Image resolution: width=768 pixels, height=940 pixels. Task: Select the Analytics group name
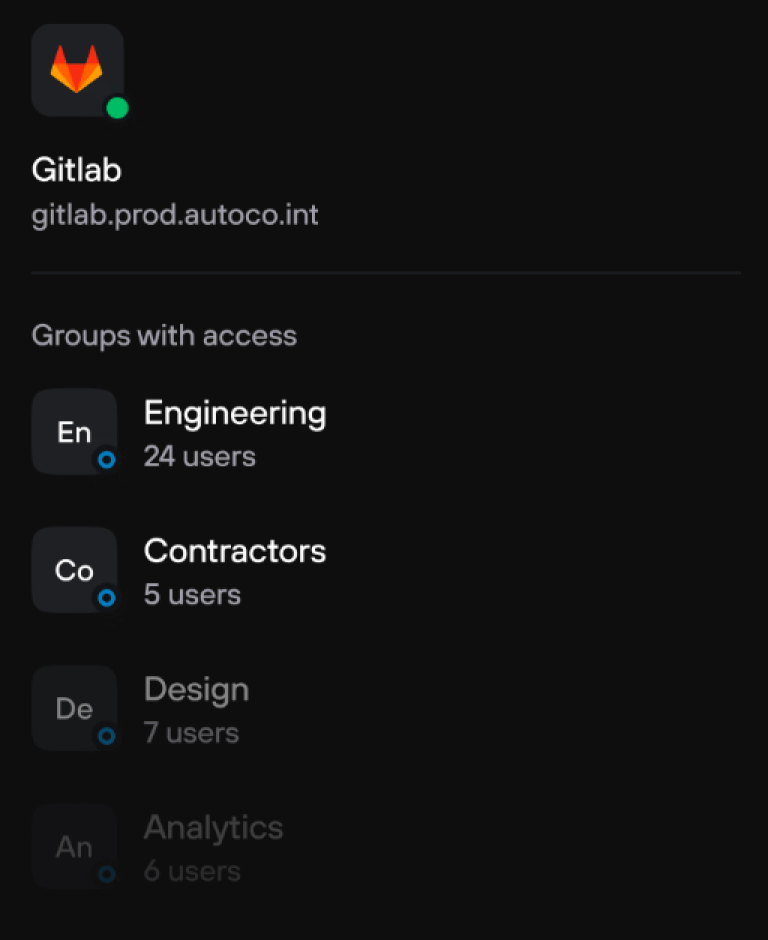pyautogui.click(x=213, y=828)
